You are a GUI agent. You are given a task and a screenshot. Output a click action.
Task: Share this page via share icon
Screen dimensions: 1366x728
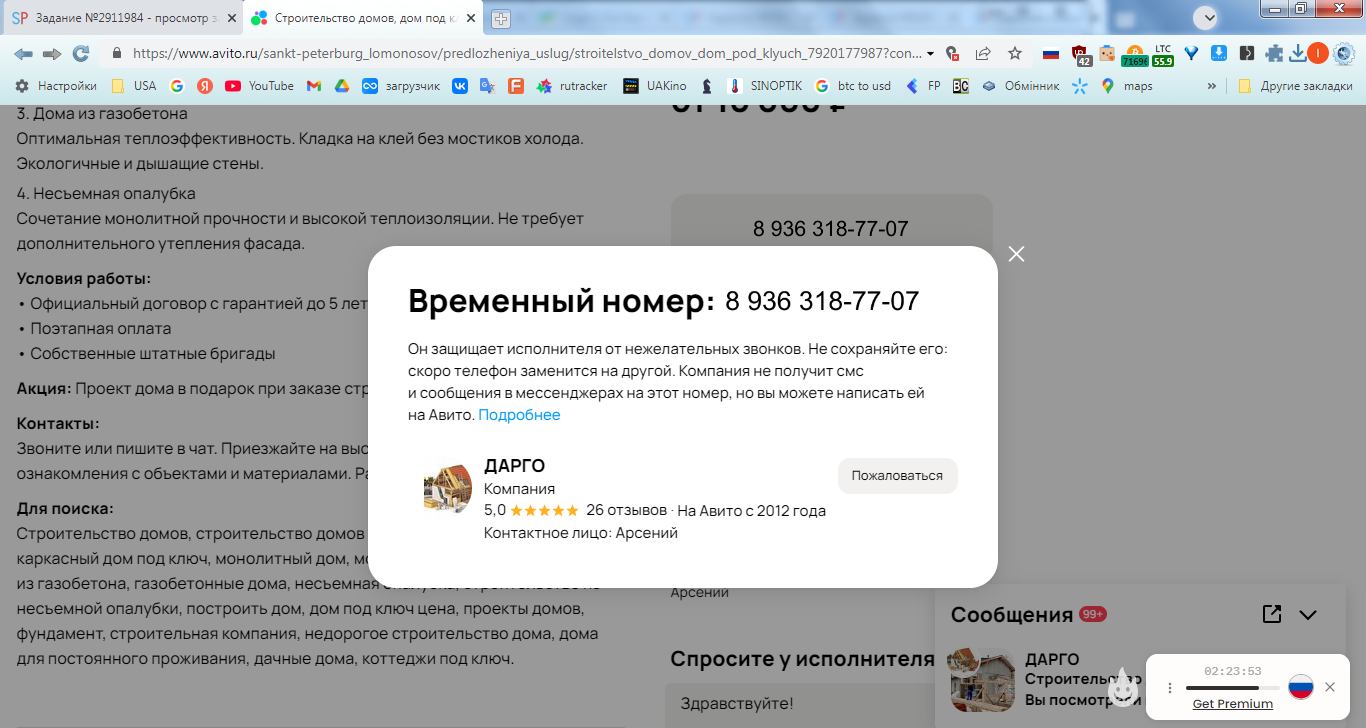[983, 53]
